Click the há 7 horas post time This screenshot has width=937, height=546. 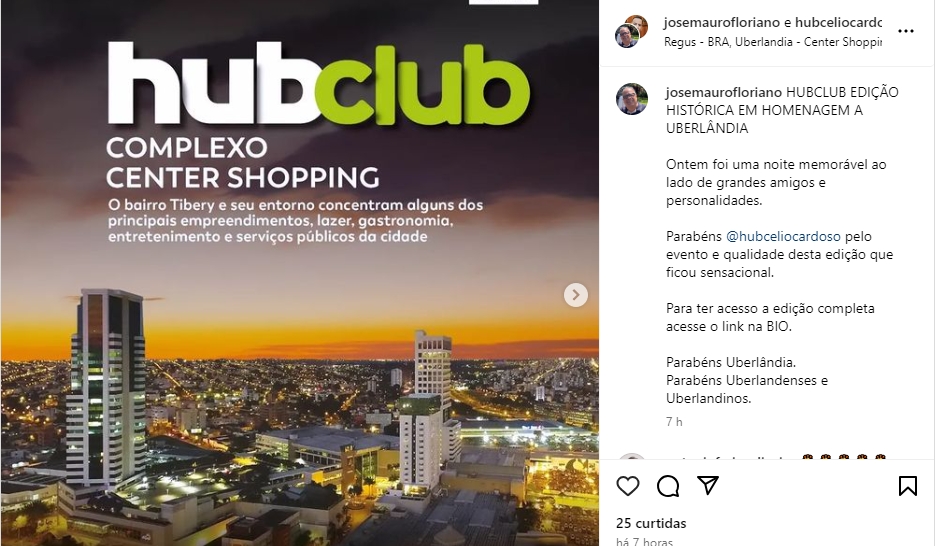644,541
